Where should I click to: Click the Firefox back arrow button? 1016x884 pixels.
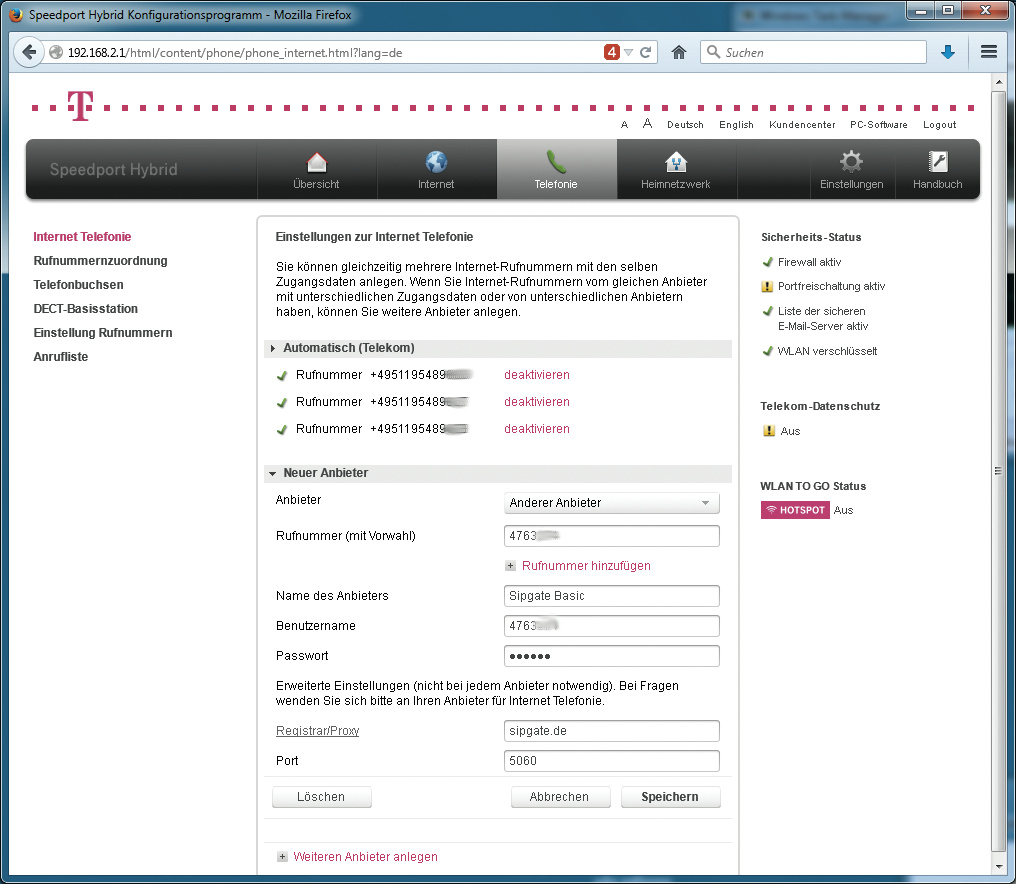pos(29,52)
